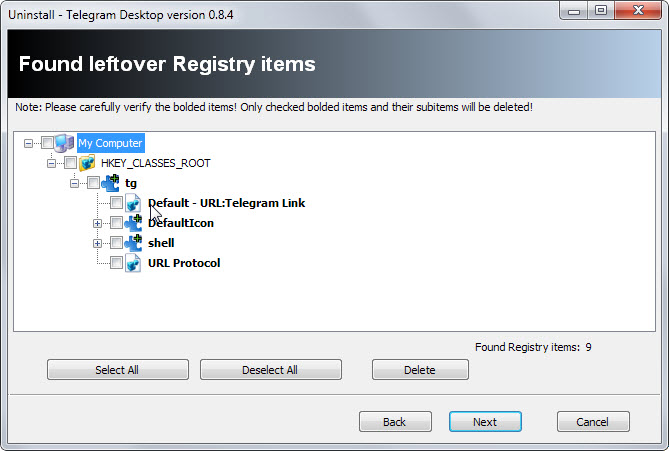This screenshot has width=669, height=451.
Task: Enable the shell checkbox
Action: 116,242
